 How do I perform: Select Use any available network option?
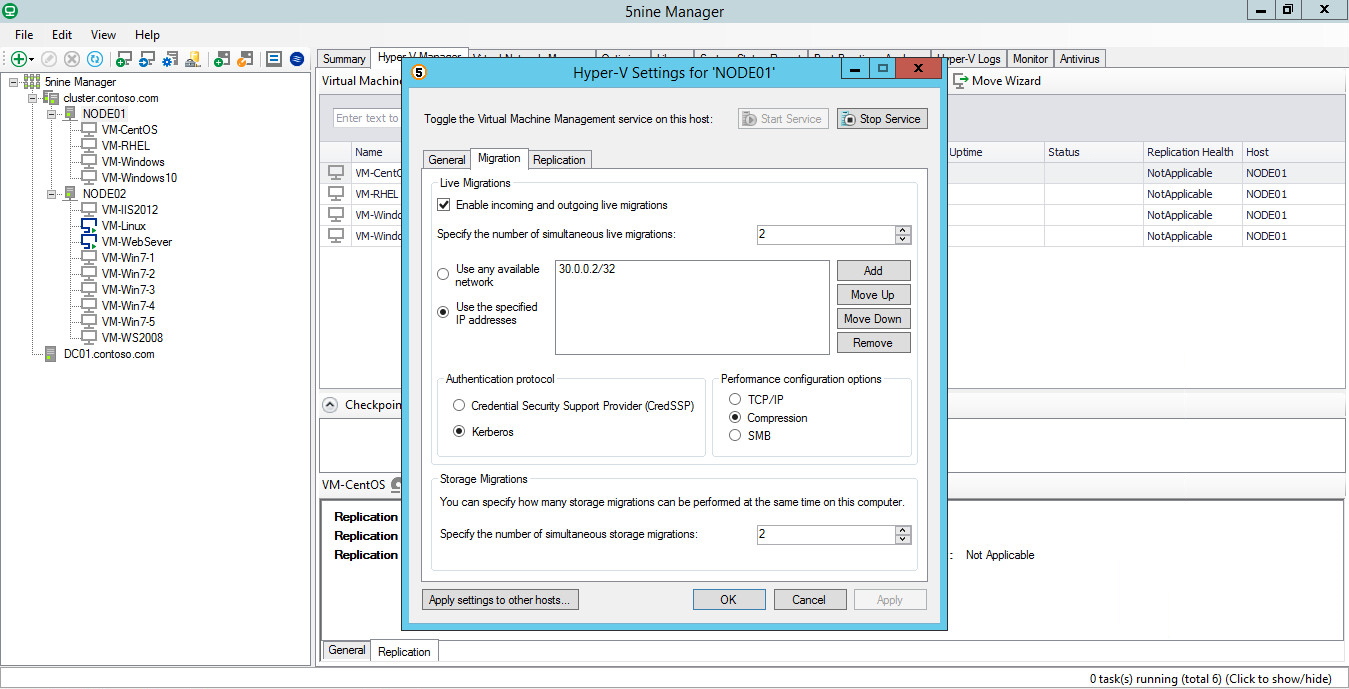(x=444, y=273)
